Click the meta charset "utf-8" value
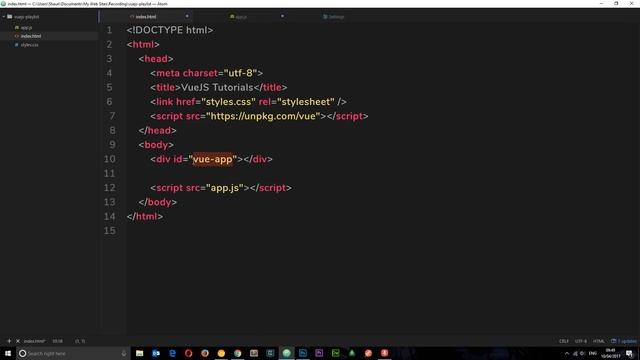Viewport: 640px width, 360px height. tap(241, 73)
